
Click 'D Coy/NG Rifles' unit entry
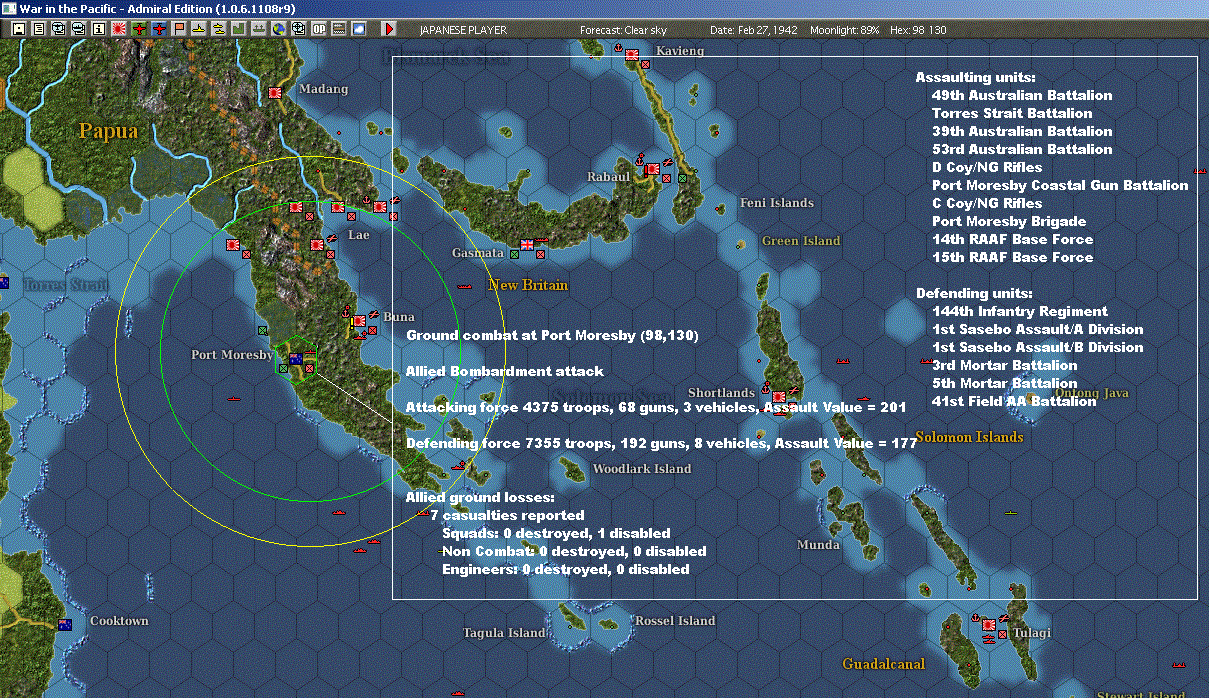click(x=987, y=167)
